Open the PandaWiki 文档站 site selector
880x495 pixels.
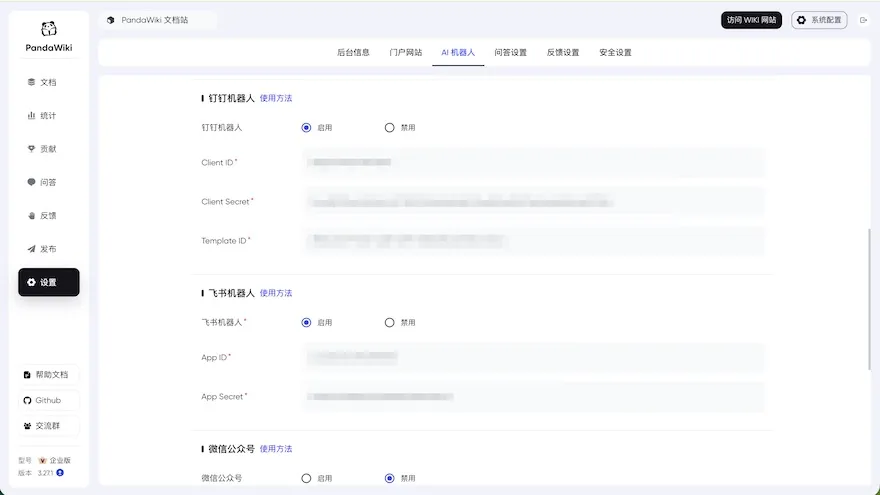(158, 20)
